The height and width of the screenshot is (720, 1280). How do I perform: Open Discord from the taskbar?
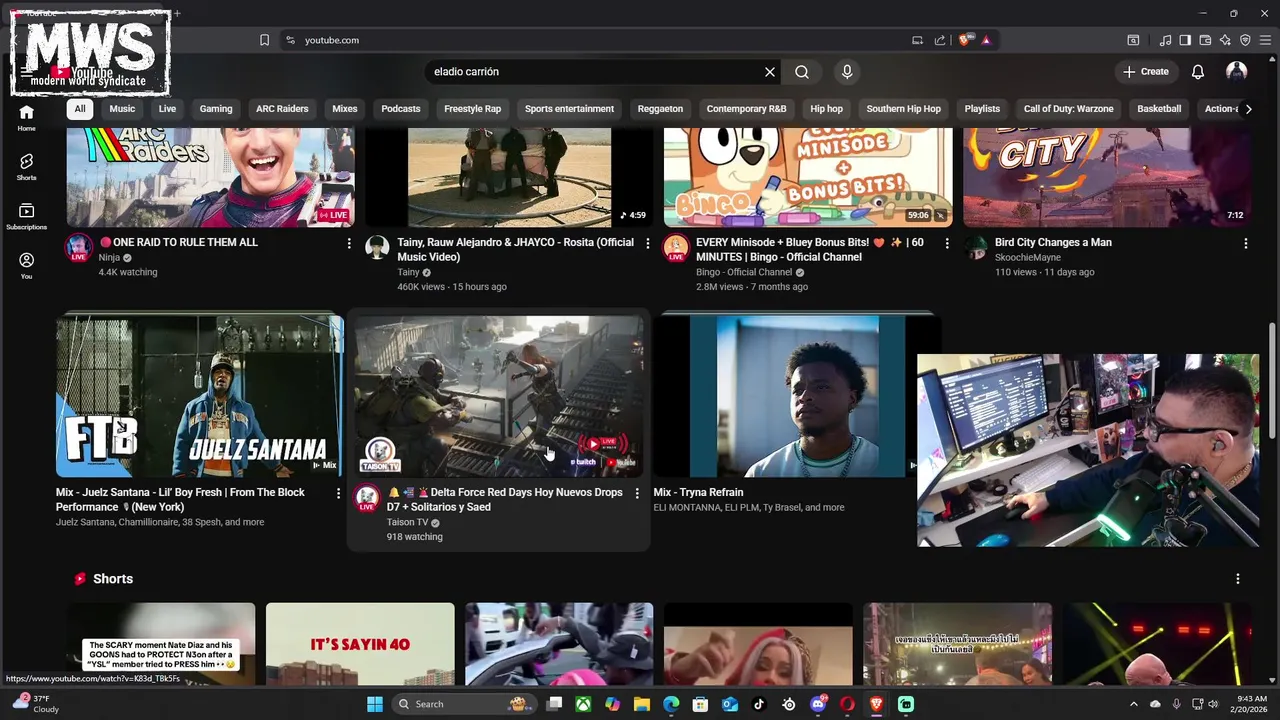point(818,704)
